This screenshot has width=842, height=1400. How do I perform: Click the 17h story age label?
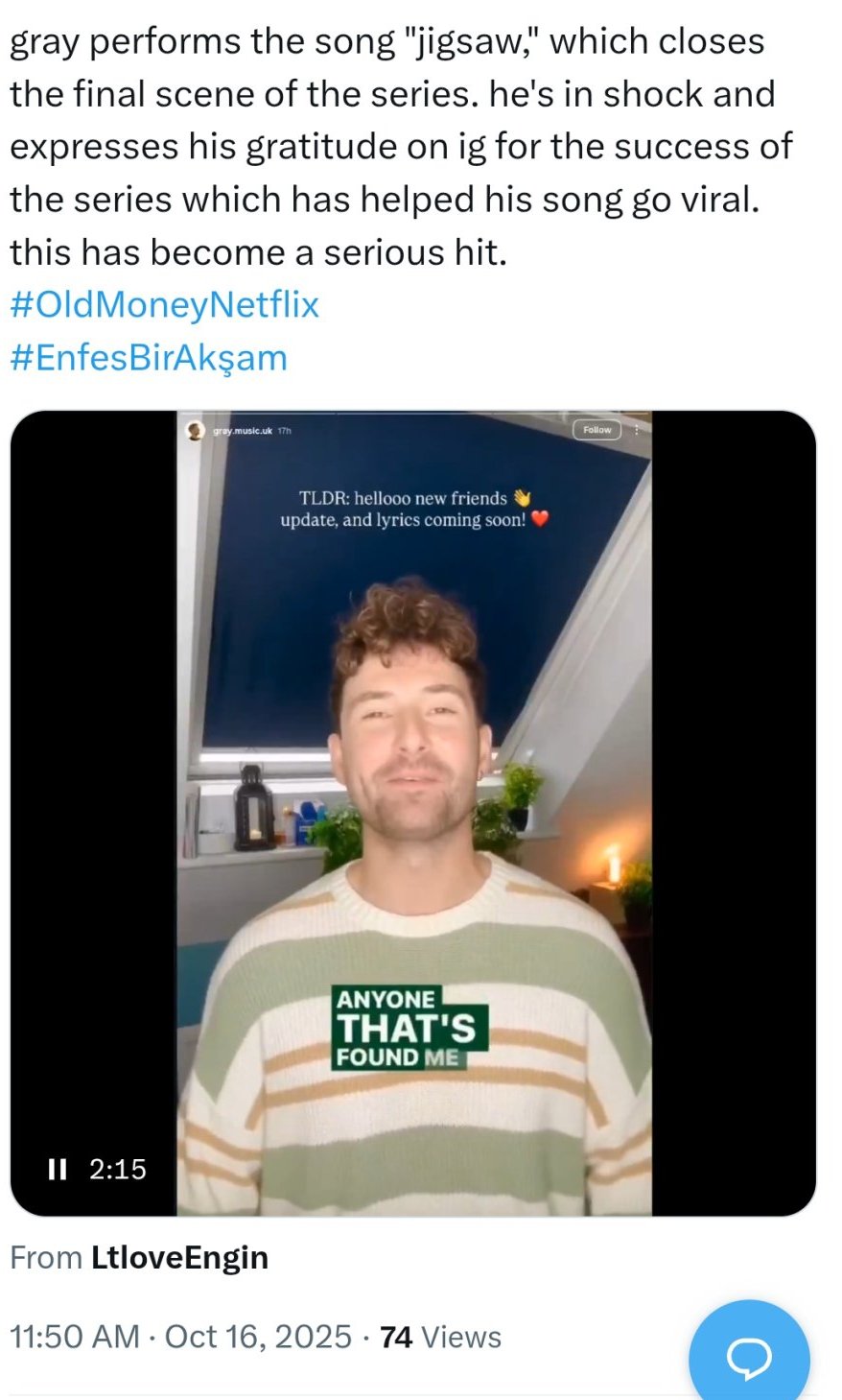pyautogui.click(x=284, y=431)
